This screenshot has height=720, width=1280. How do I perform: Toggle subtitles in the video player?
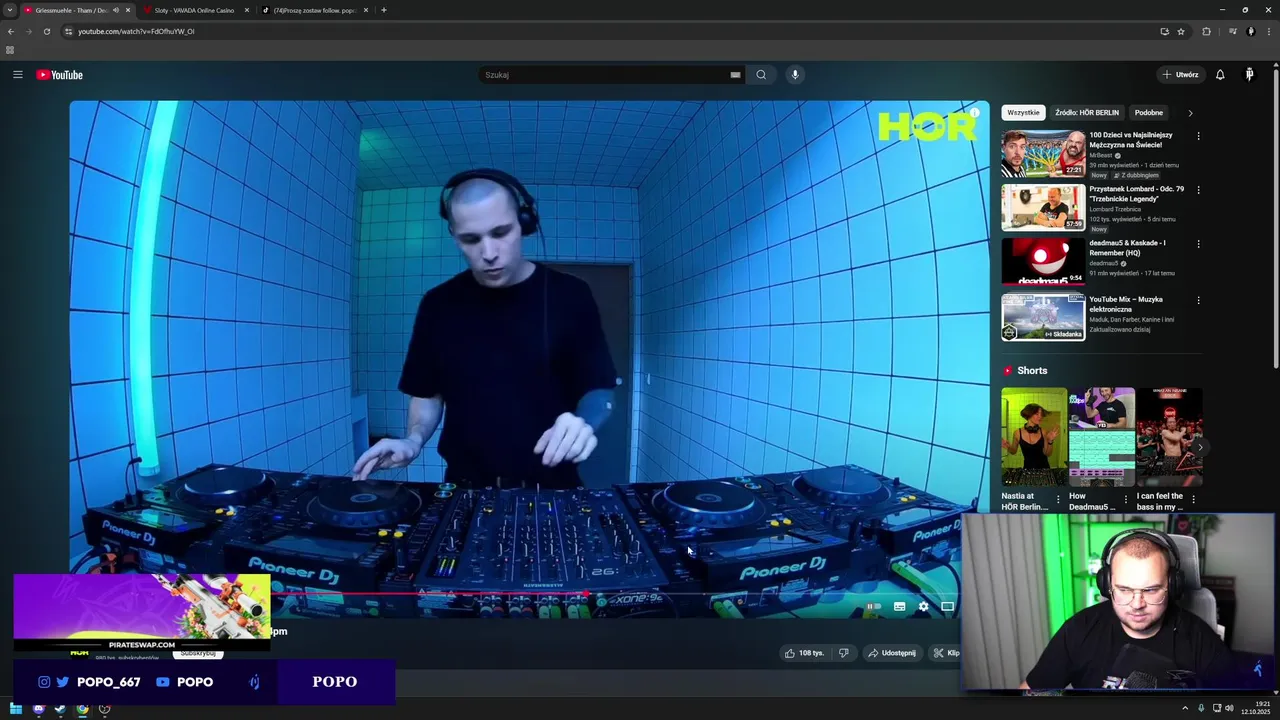[899, 606]
